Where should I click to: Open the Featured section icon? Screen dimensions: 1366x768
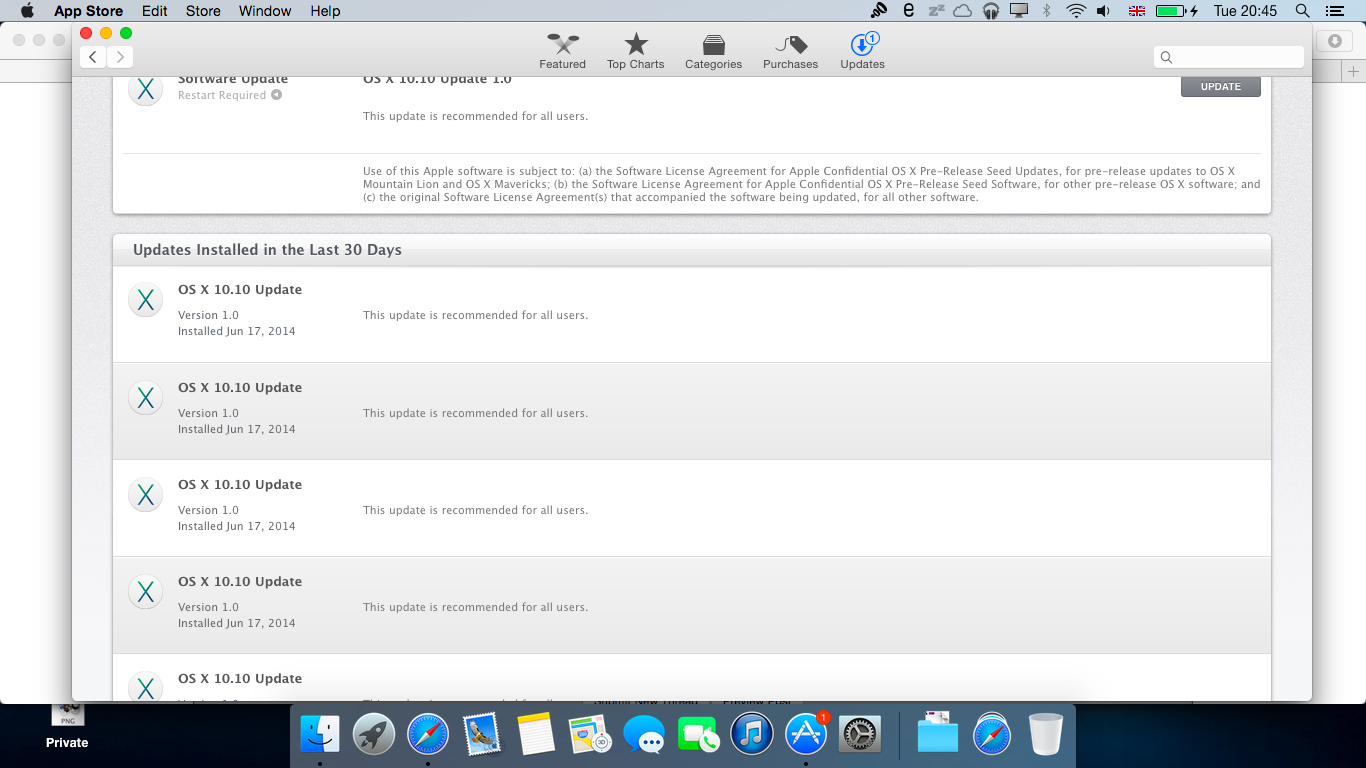[562, 44]
